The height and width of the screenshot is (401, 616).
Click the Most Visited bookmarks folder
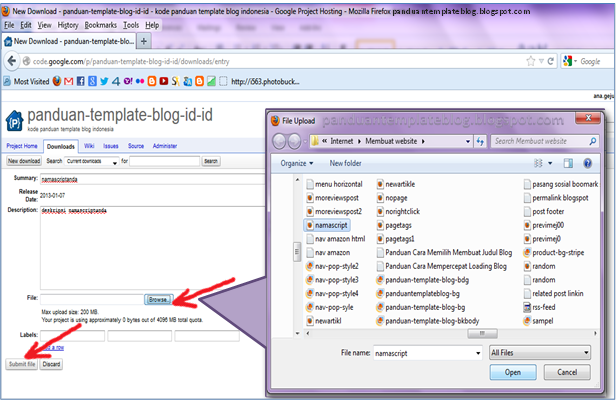(27, 81)
